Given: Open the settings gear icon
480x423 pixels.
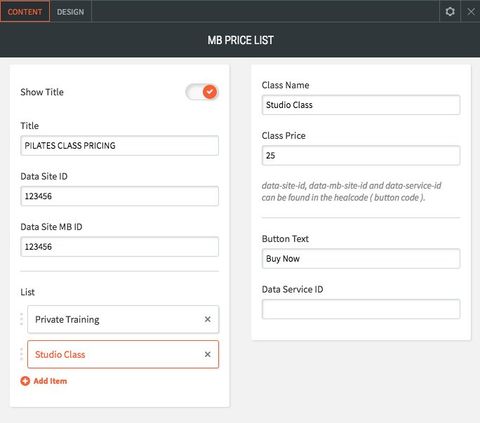Looking at the screenshot, I should coord(450,12).
